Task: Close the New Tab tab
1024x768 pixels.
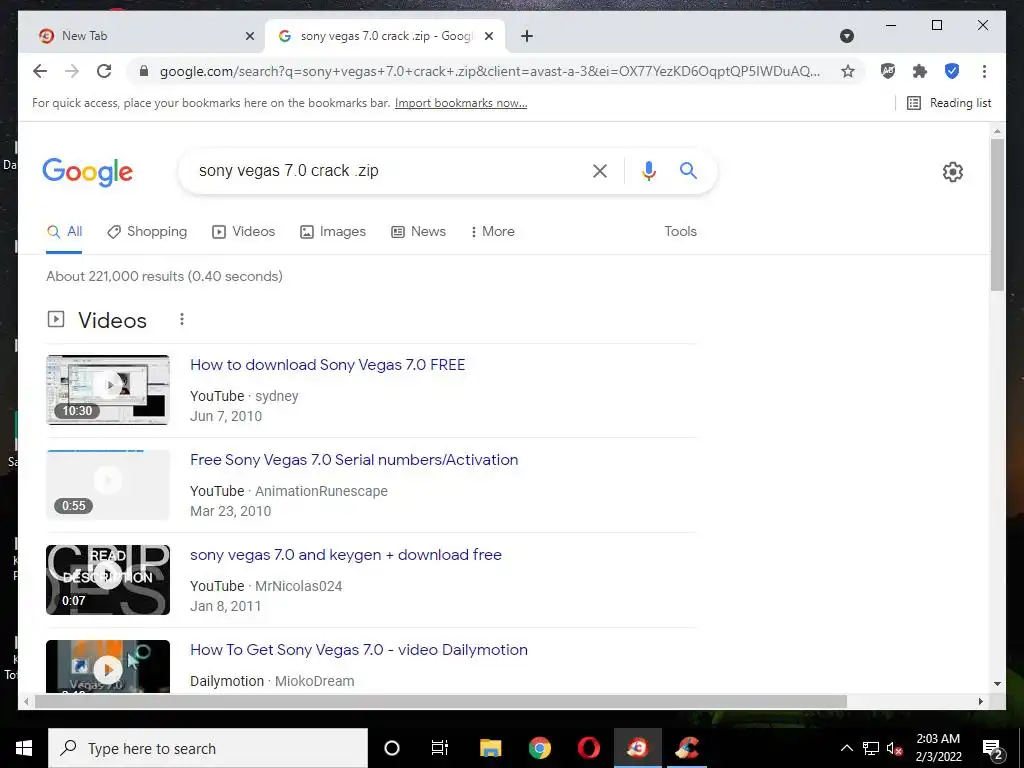Action: [249, 36]
